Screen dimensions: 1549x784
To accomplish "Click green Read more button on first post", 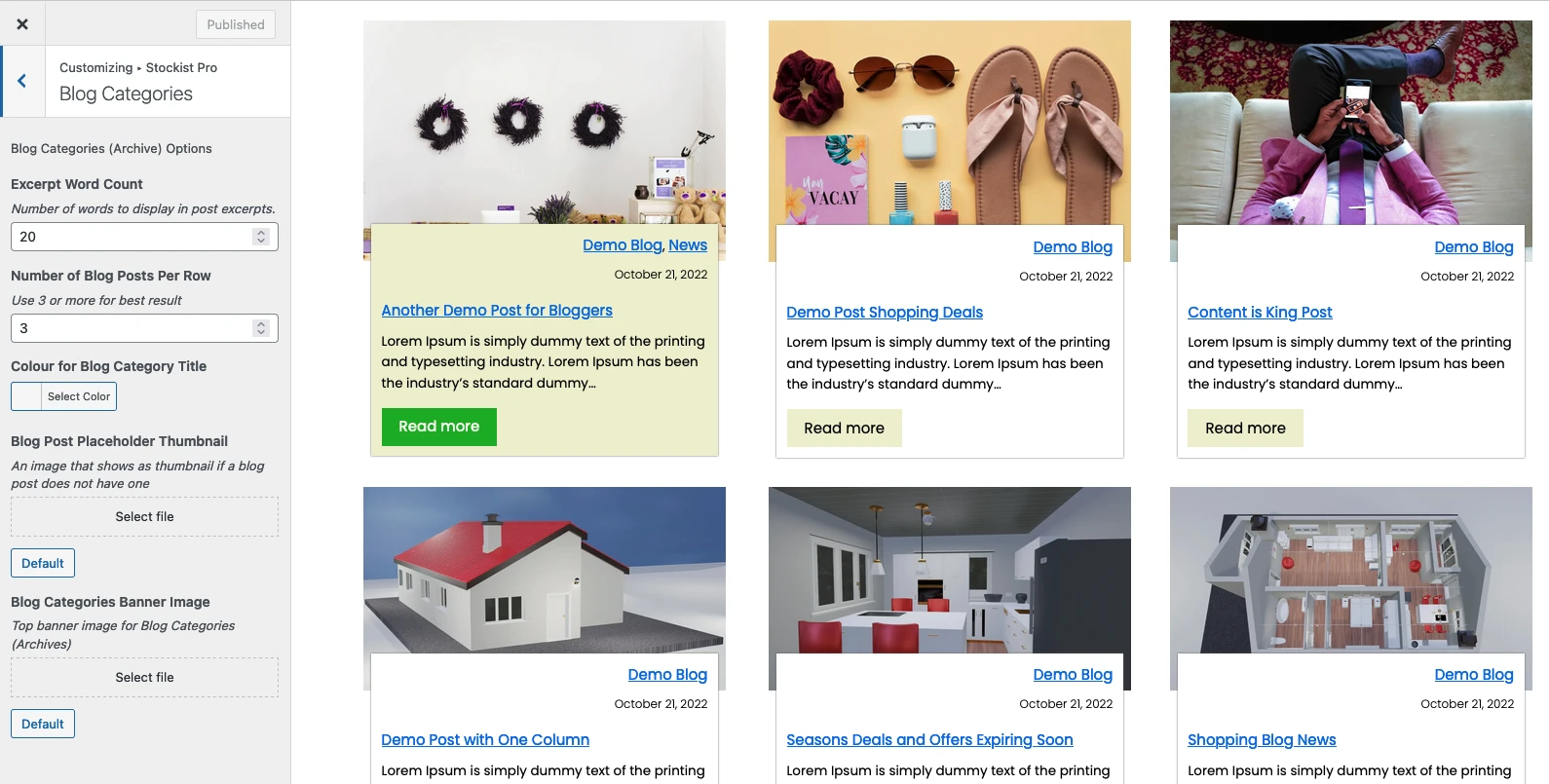I will [x=439, y=427].
